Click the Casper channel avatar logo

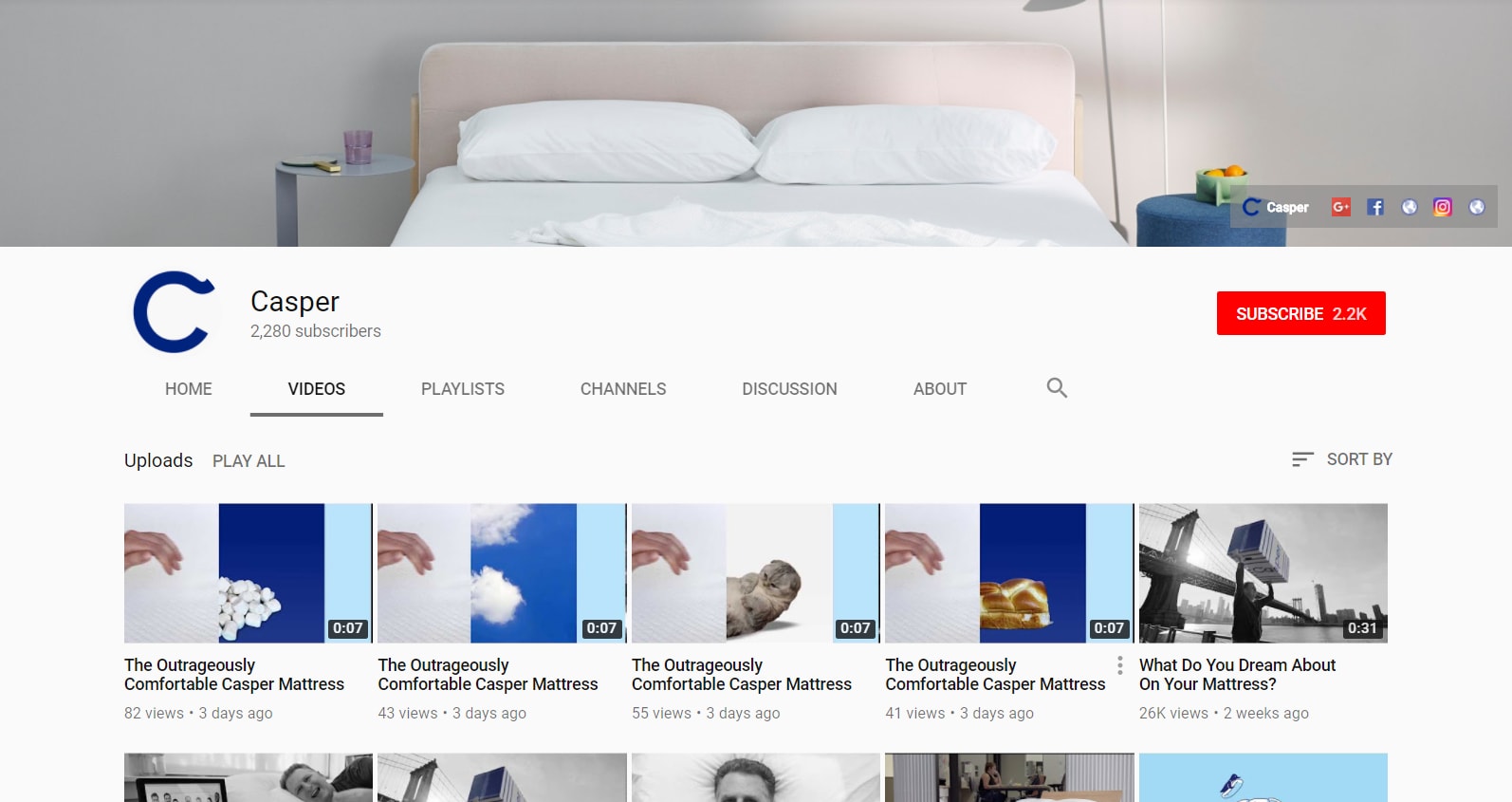(x=174, y=312)
